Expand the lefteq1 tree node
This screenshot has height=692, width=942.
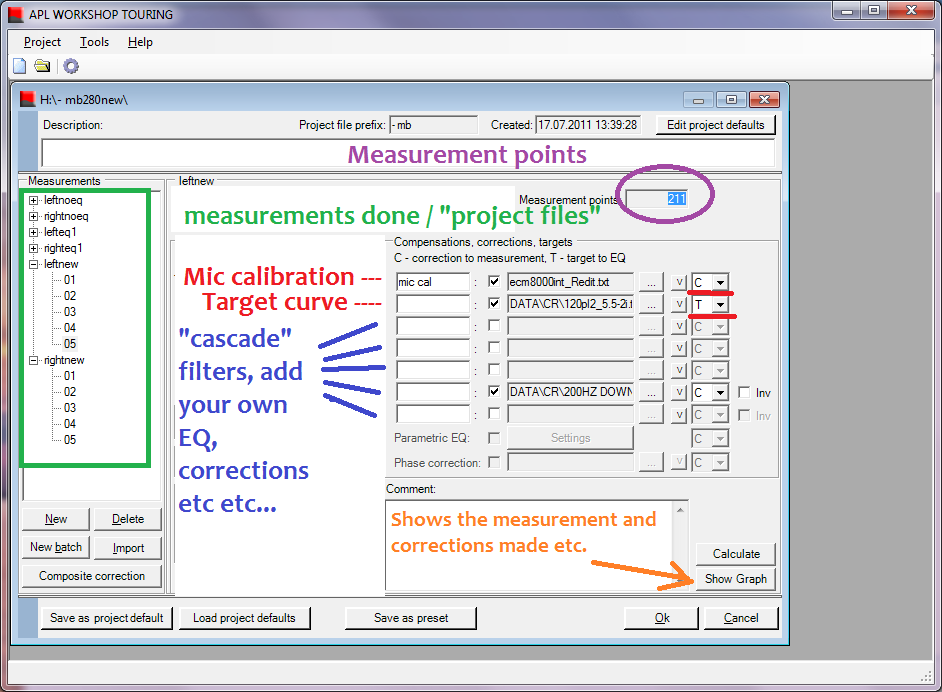click(x=34, y=232)
